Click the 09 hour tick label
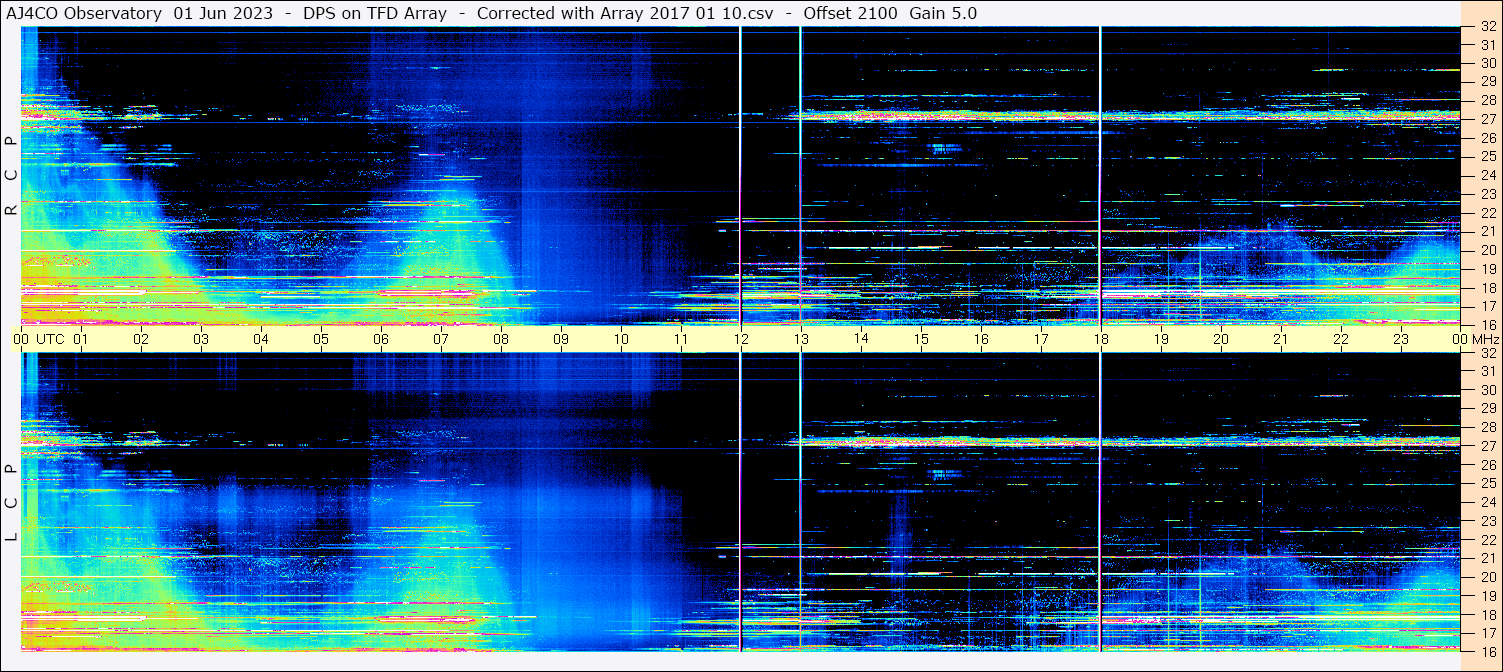 coord(561,339)
